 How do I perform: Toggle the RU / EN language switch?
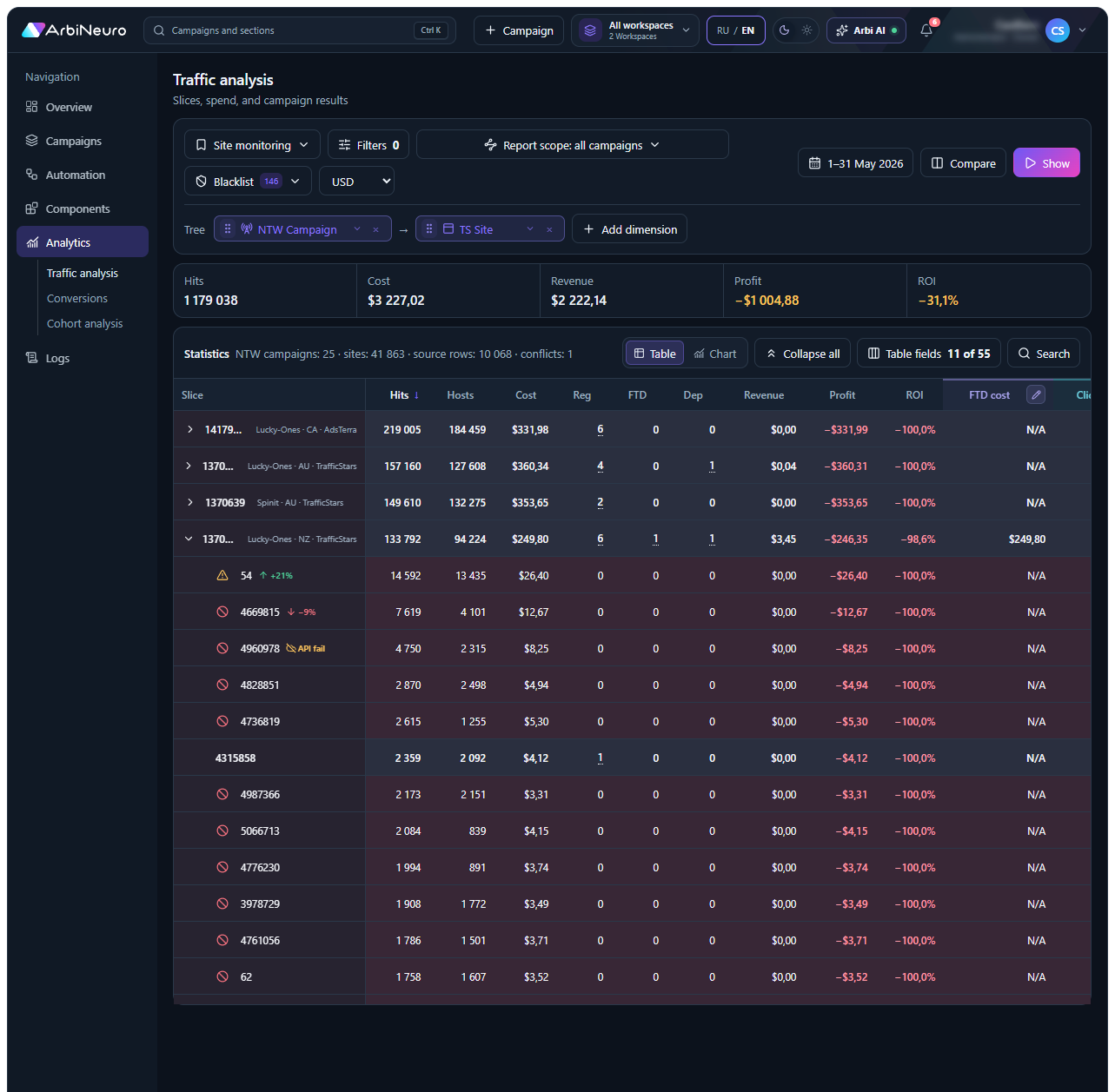pyautogui.click(x=736, y=30)
